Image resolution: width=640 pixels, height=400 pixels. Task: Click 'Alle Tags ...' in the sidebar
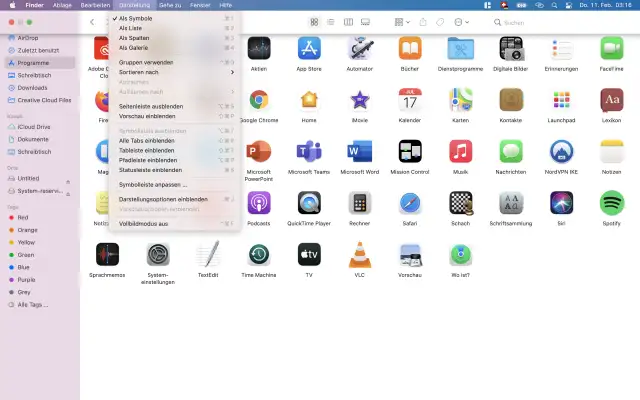35,304
